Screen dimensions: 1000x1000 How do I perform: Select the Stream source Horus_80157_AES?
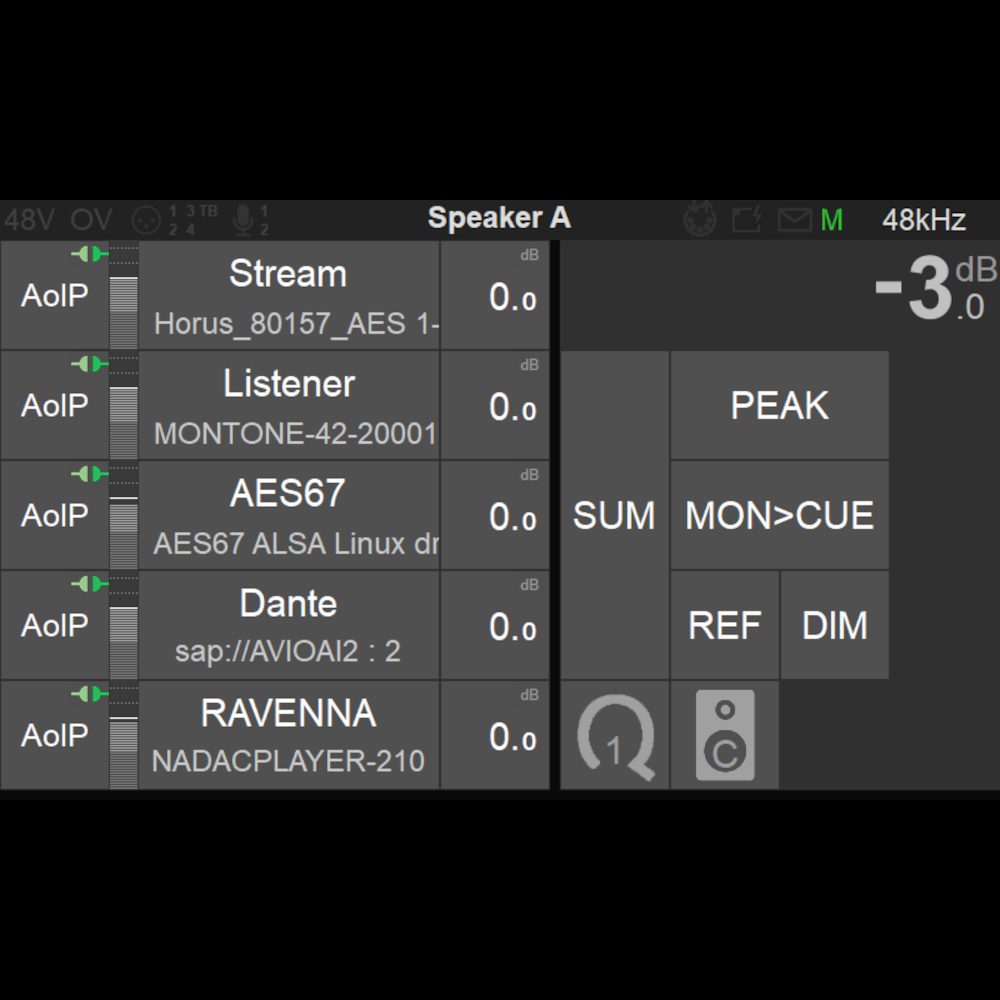[289, 295]
